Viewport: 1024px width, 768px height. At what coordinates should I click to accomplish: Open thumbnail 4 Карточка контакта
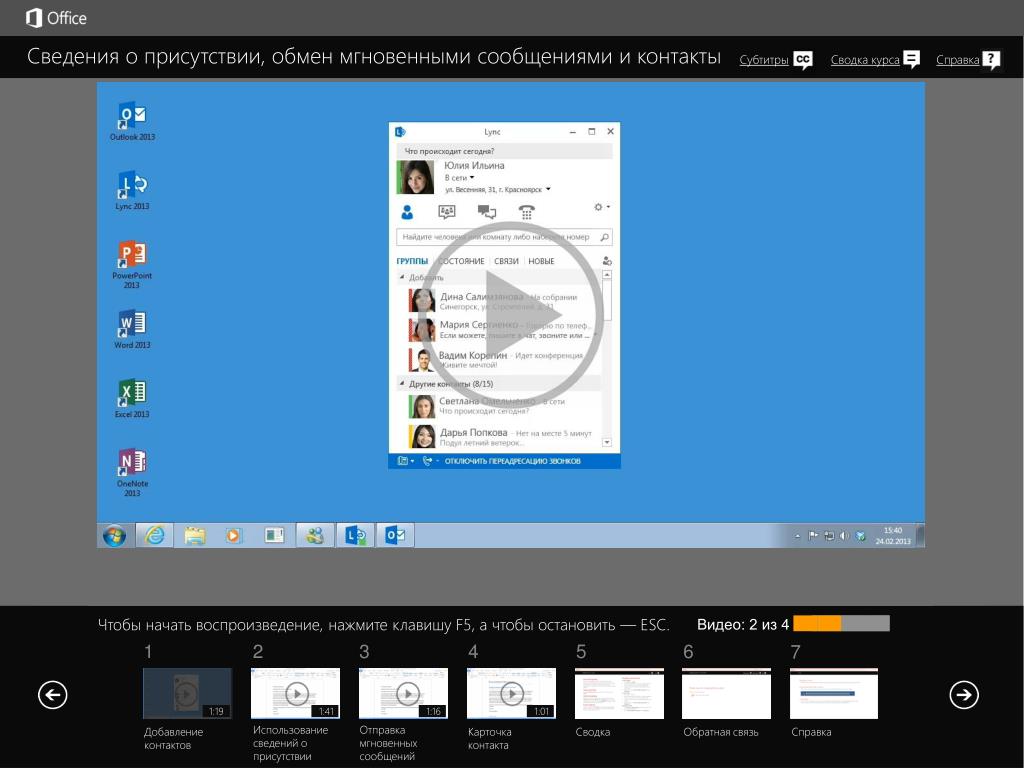click(511, 693)
